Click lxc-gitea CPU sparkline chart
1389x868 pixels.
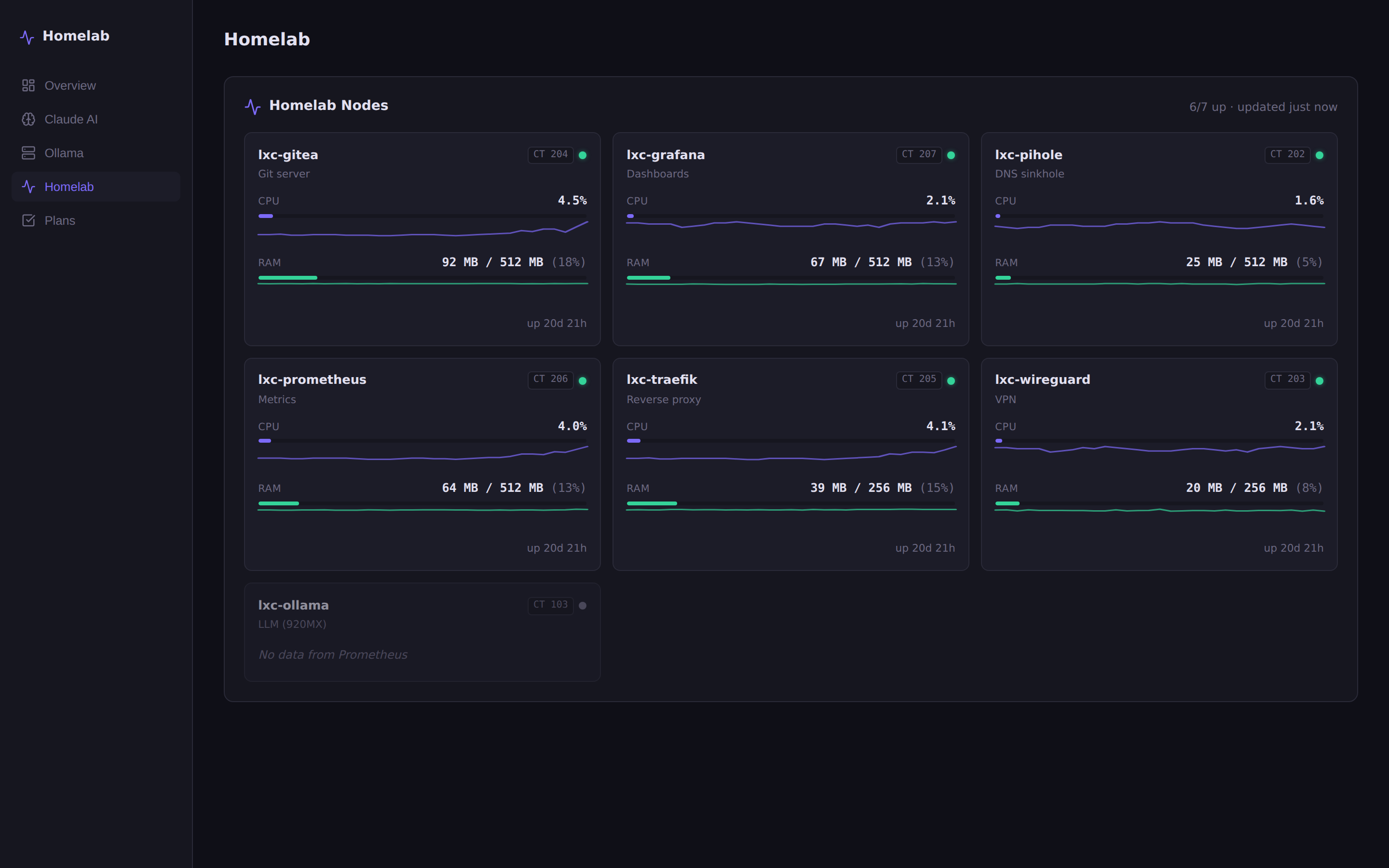[x=422, y=229]
